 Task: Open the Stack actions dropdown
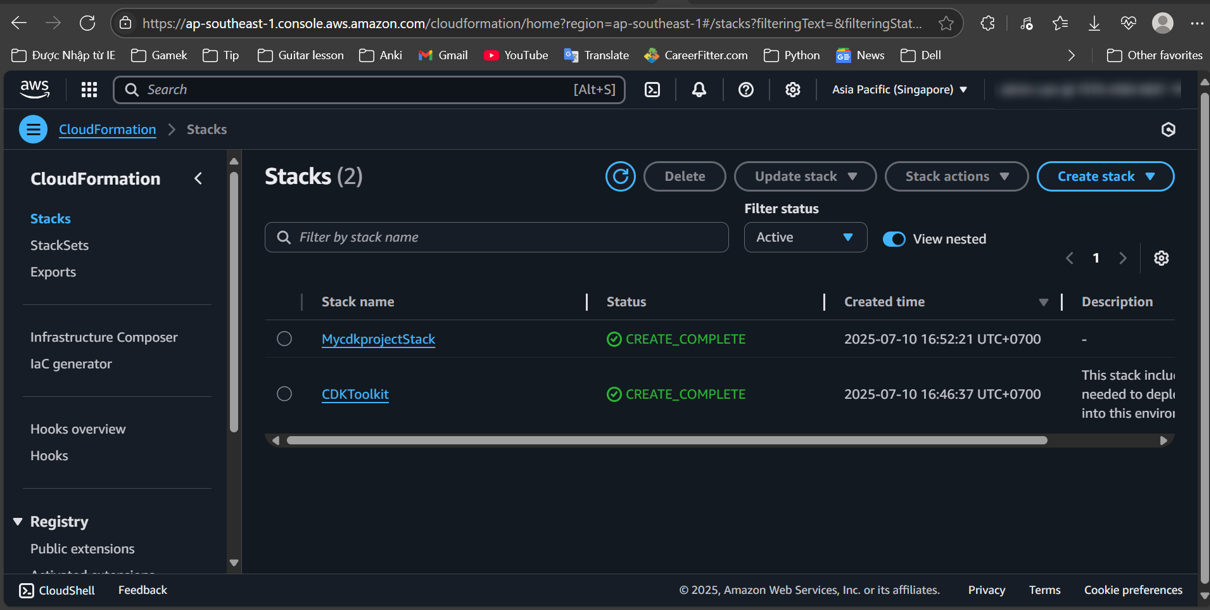(956, 176)
